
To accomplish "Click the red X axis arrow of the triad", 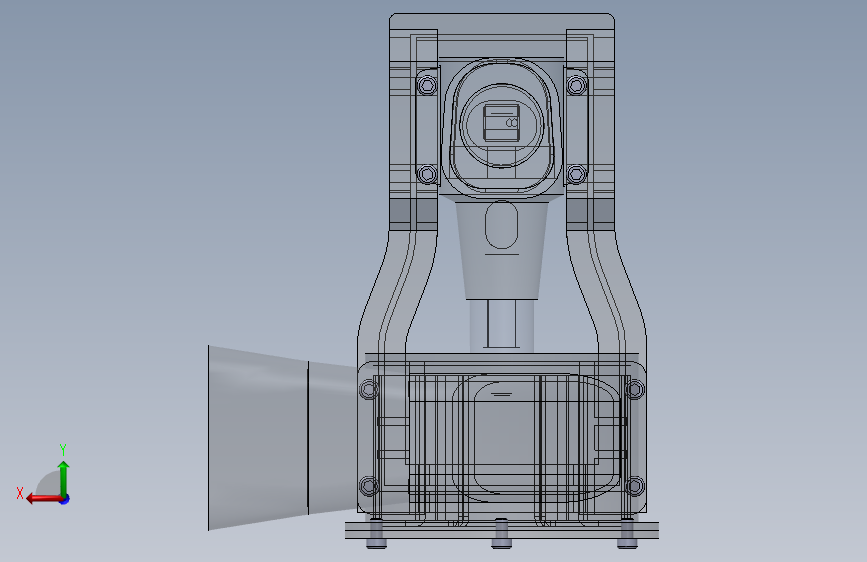I will (x=44, y=499).
